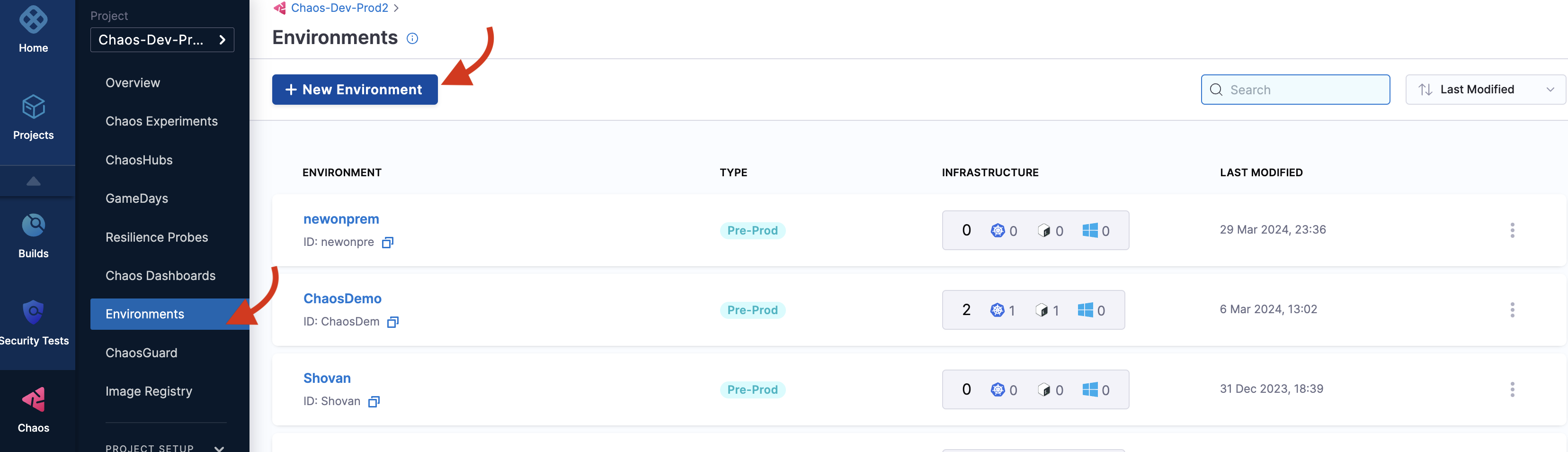Copy the Shovan environment ID
The height and width of the screenshot is (452, 1568).
click(374, 401)
